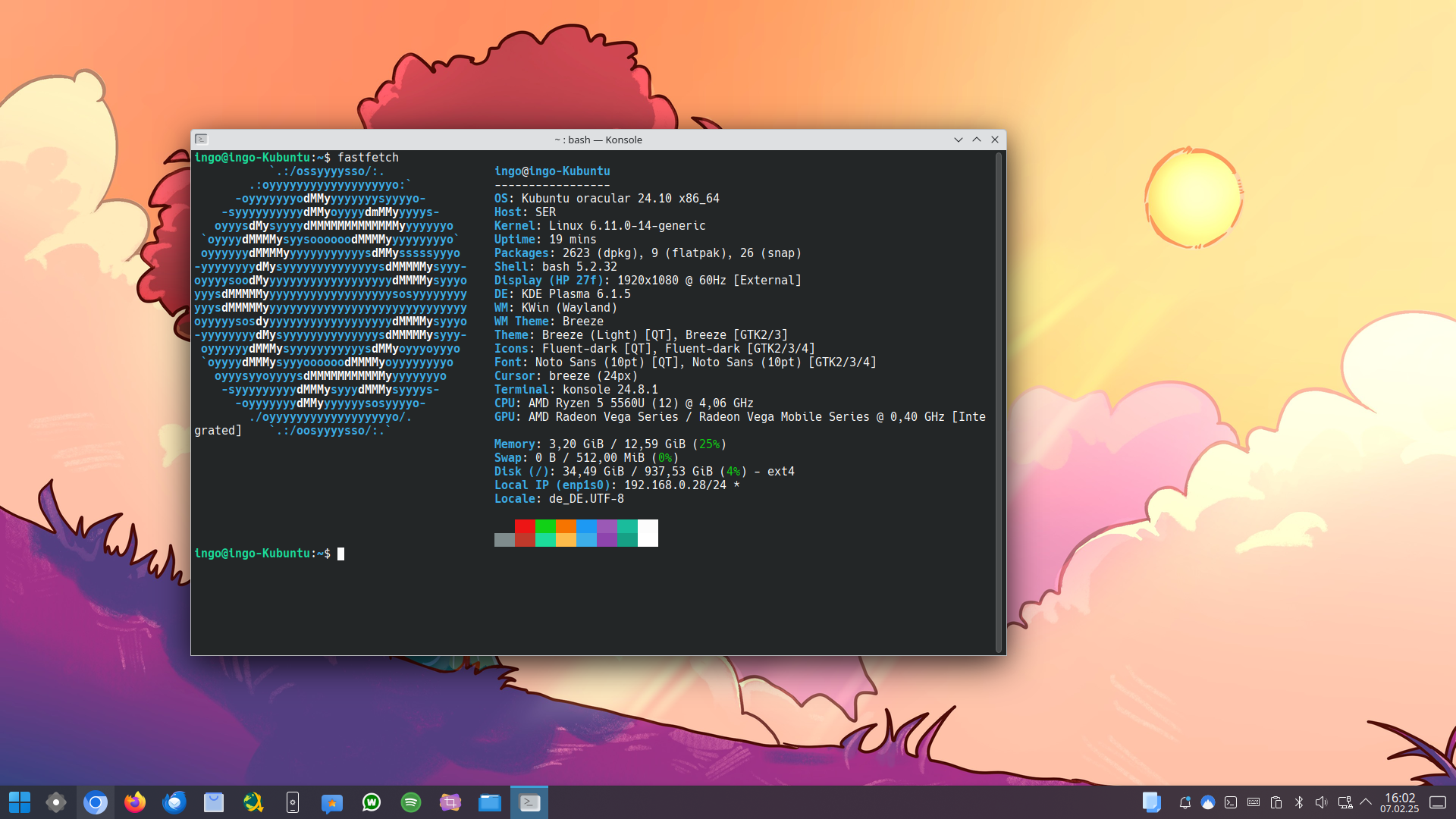Click the show desktop button
This screenshot has height=819, width=1456.
click(x=1438, y=802)
